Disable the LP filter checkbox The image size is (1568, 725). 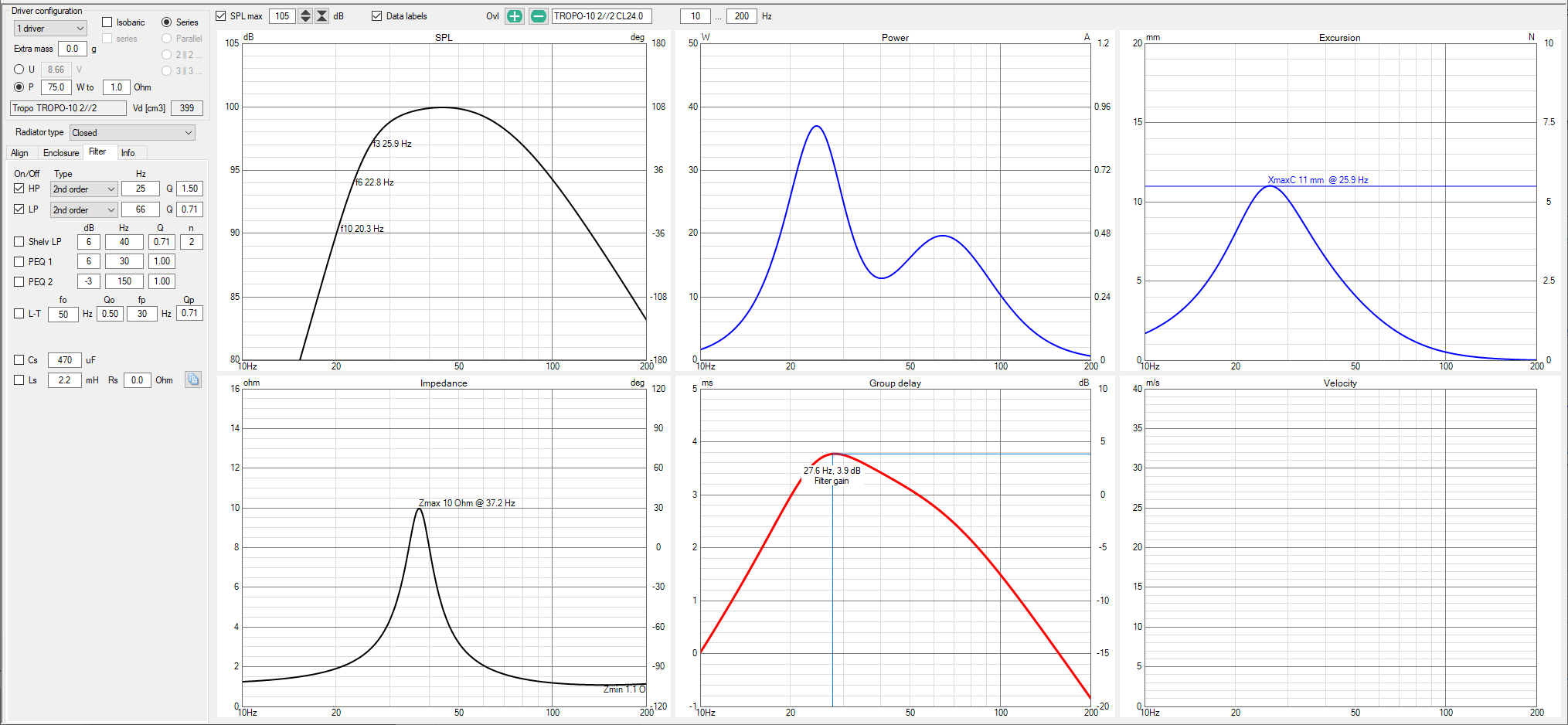[19, 209]
